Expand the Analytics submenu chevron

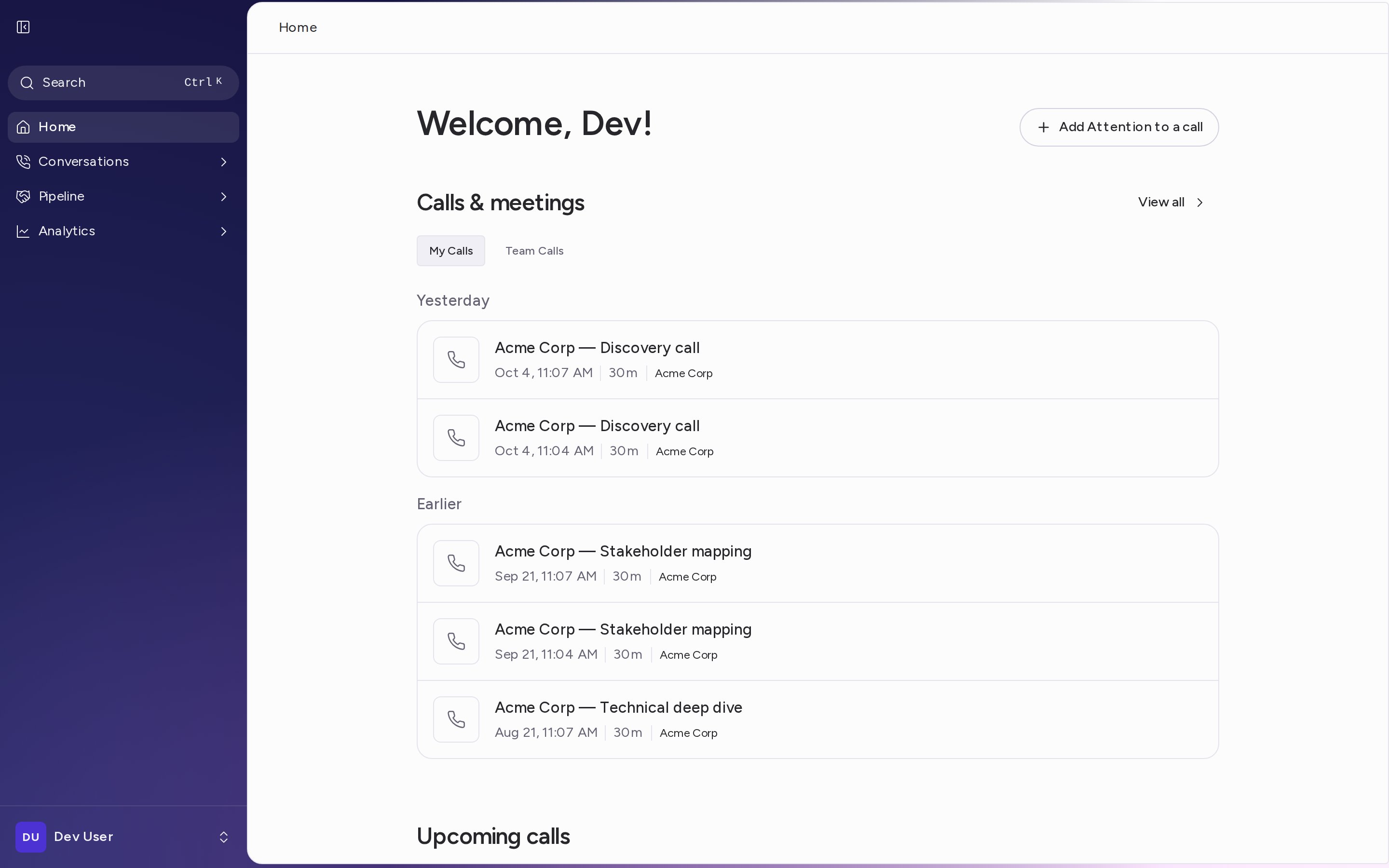point(224,231)
